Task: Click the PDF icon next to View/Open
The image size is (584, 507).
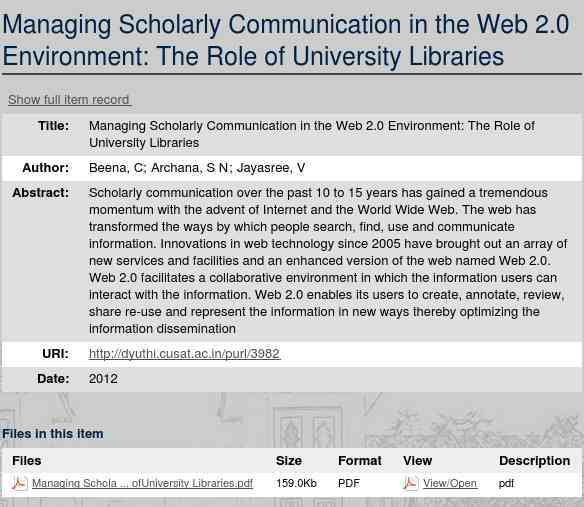Action: tap(410, 484)
